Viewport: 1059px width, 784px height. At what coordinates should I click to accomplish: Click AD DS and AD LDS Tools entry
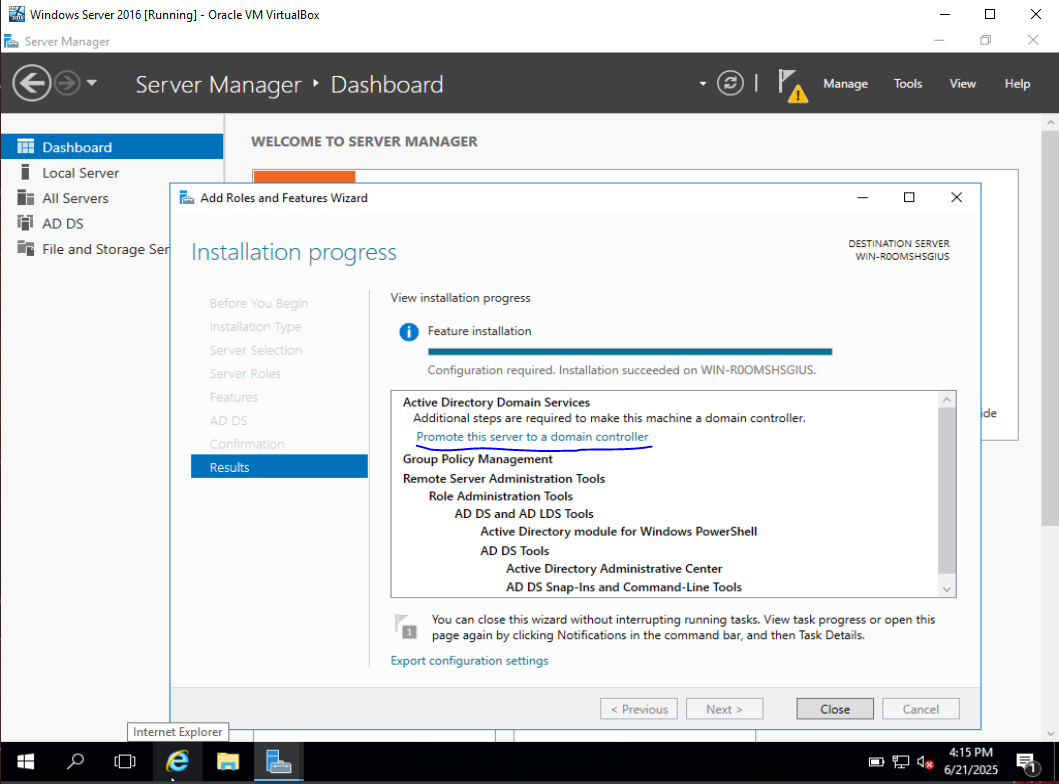click(x=524, y=514)
